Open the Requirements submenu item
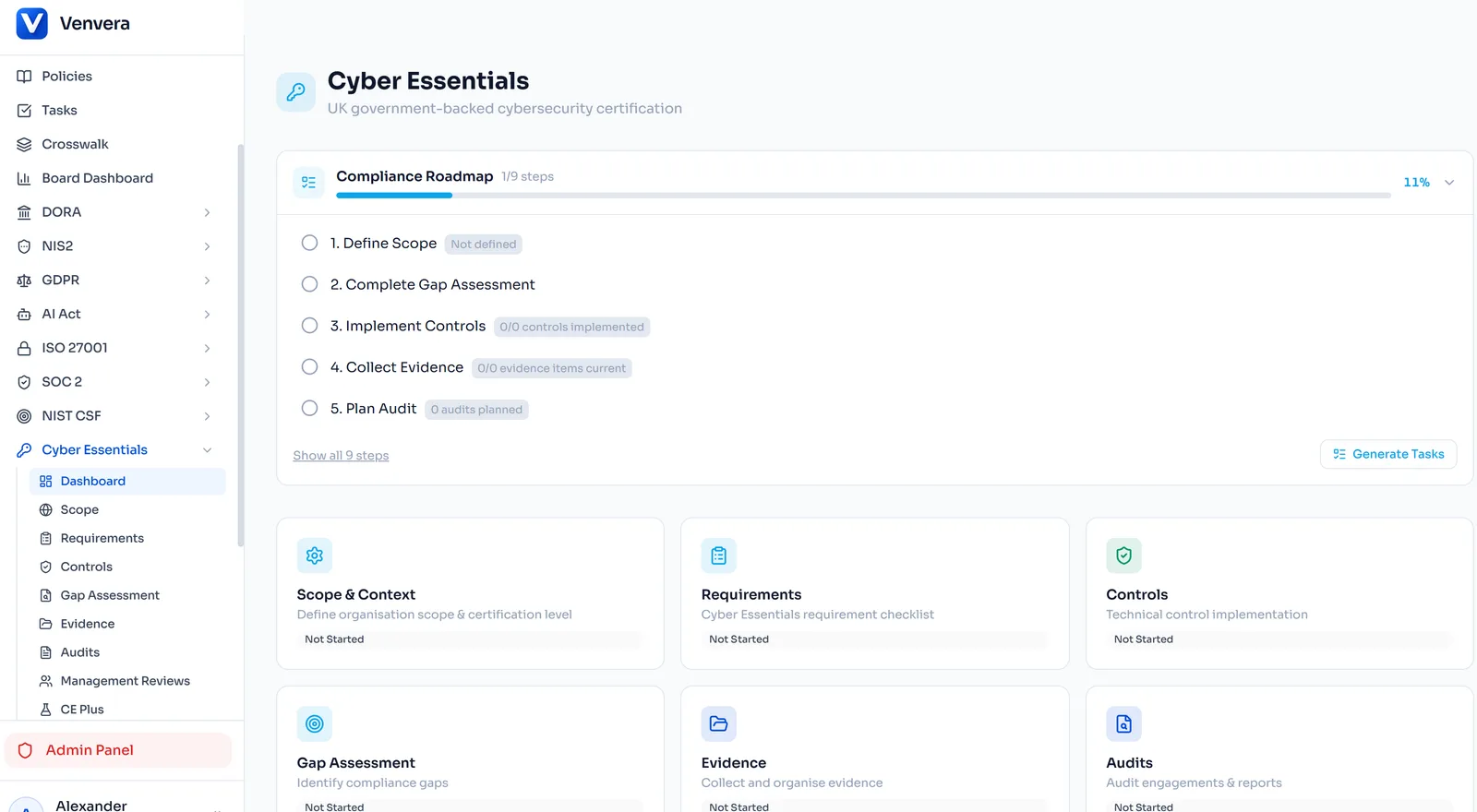 pos(127,538)
